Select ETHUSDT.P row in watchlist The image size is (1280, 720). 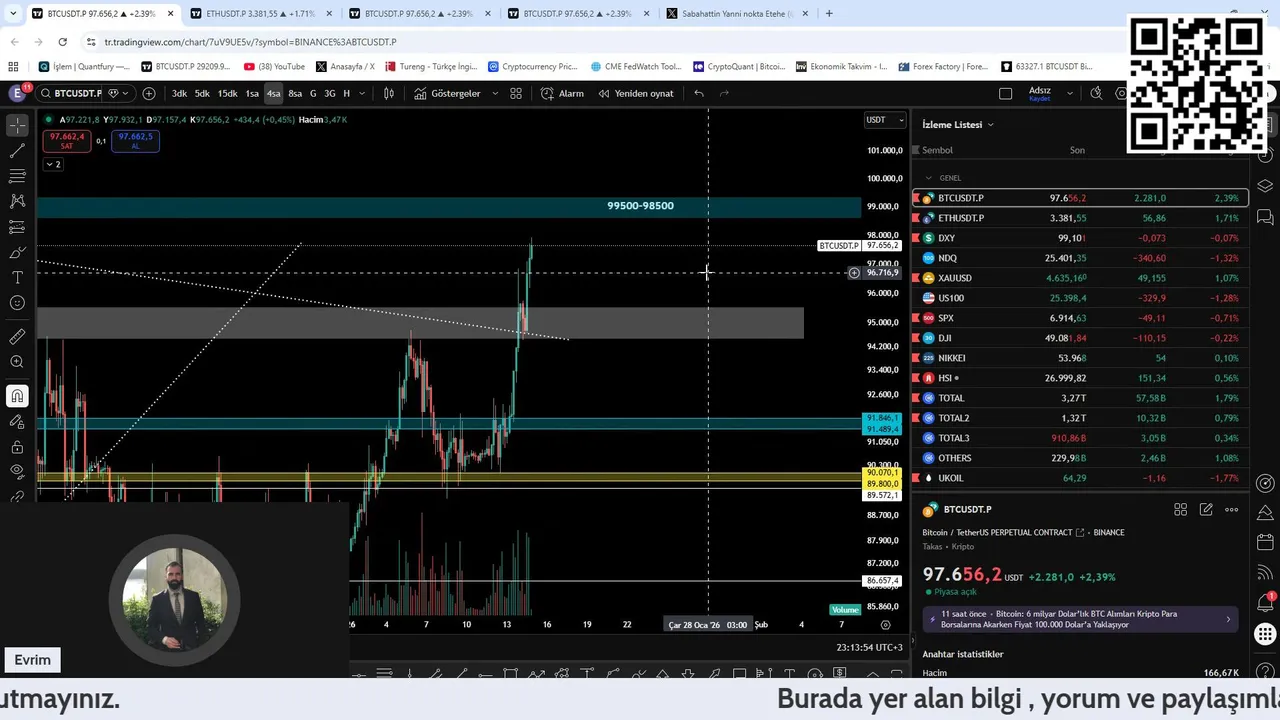(1081, 218)
